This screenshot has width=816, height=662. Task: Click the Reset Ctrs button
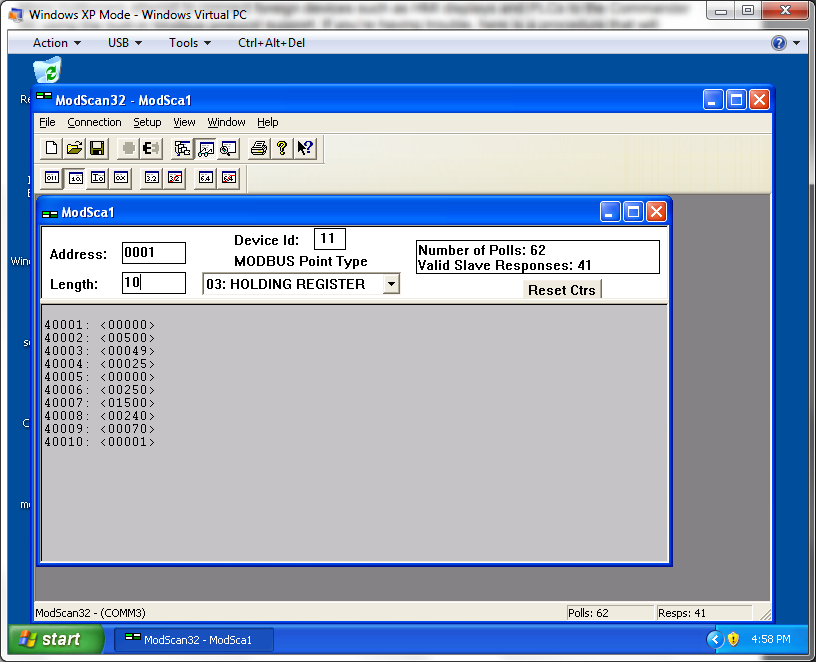tap(562, 290)
